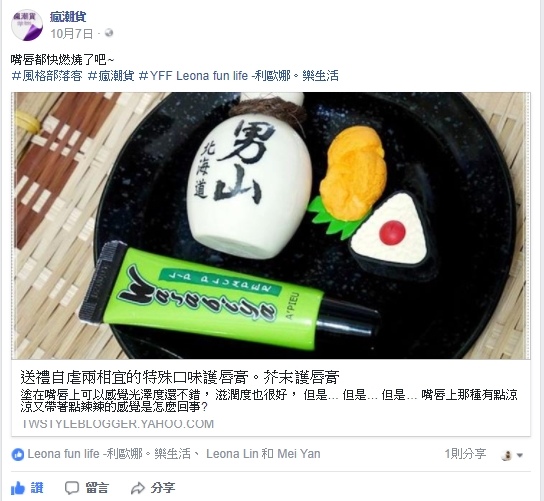The width and height of the screenshot is (544, 501).
Task: Open article title 送禮自虐兩相宜的特殊口味護唇膏
Action: [180, 377]
